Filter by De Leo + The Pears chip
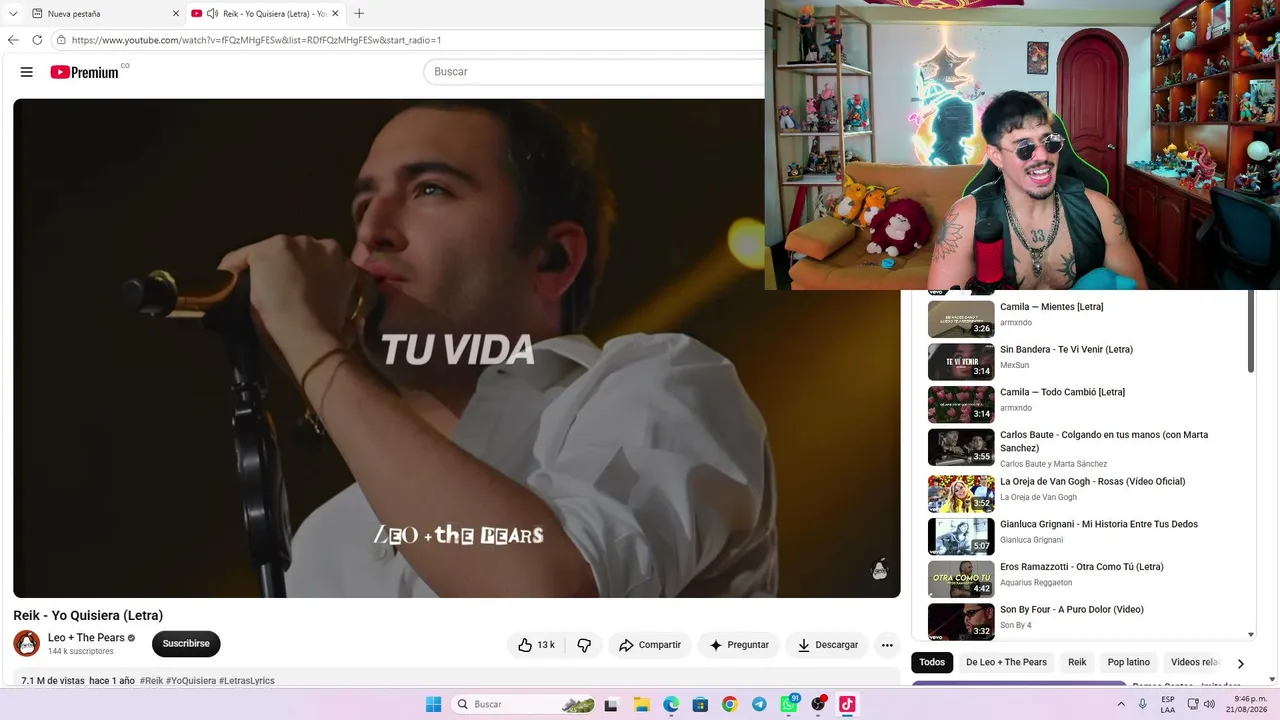 (1006, 662)
